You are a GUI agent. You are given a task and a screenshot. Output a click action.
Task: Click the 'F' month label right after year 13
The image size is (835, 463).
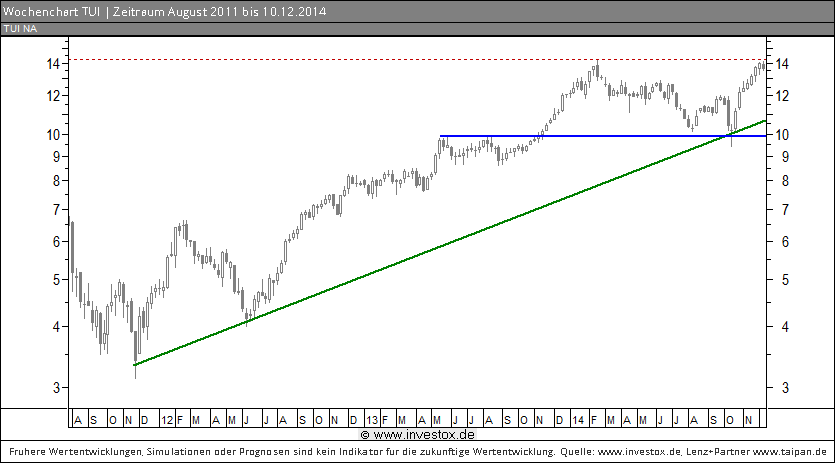pyautogui.click(x=385, y=420)
